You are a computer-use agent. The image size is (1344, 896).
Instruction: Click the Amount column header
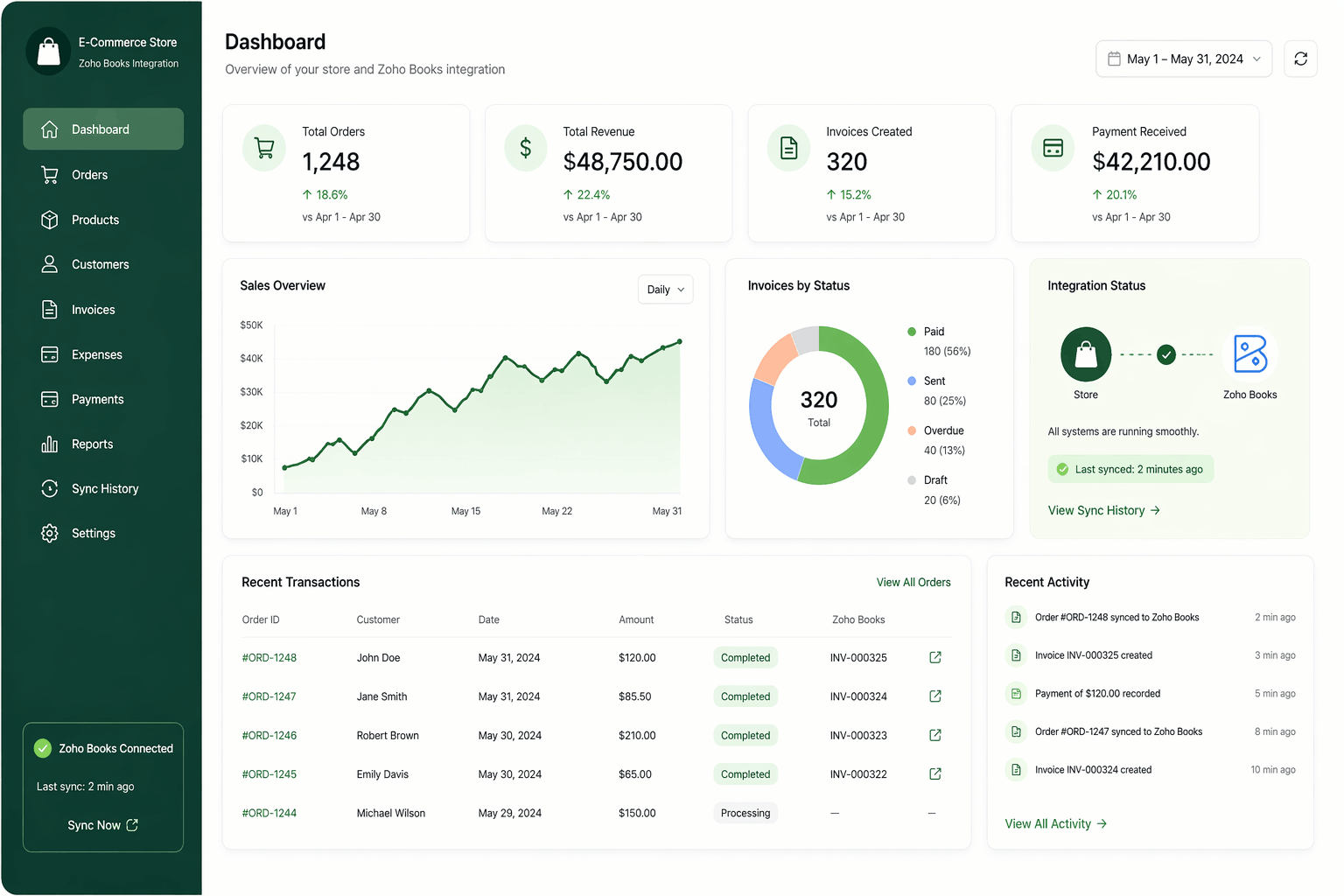point(636,619)
